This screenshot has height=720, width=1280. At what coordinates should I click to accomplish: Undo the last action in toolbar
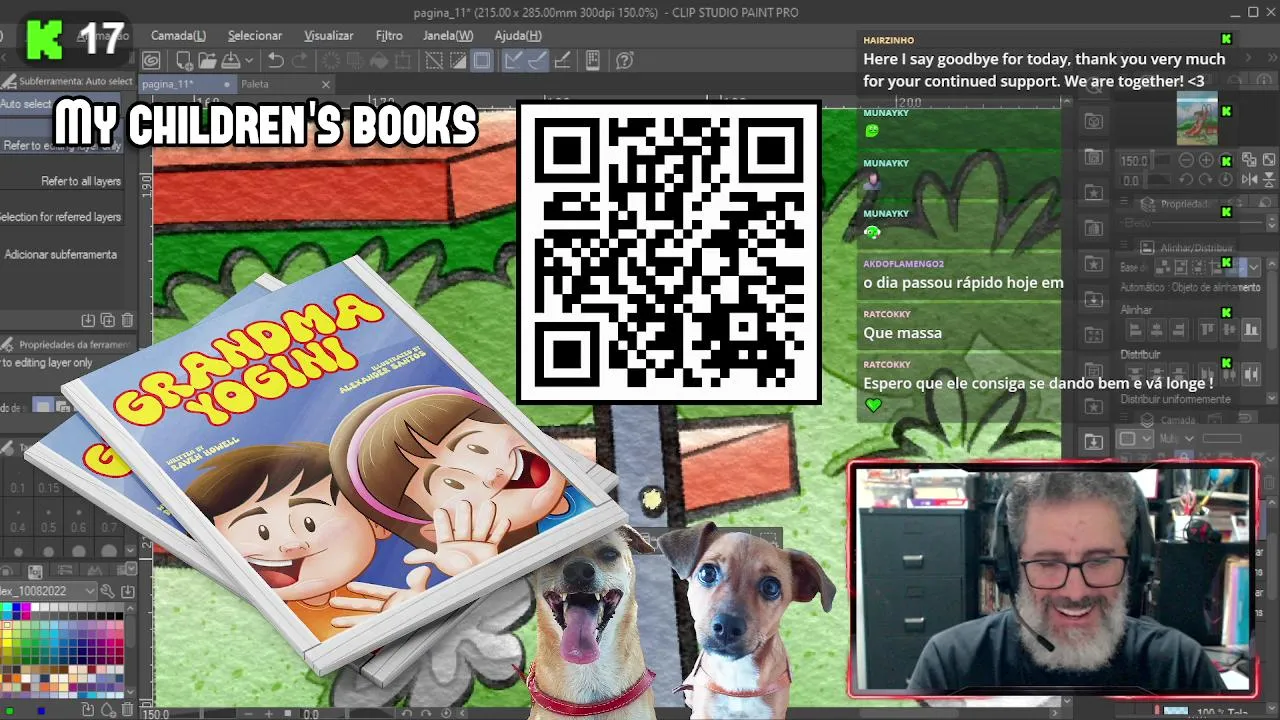click(276, 61)
